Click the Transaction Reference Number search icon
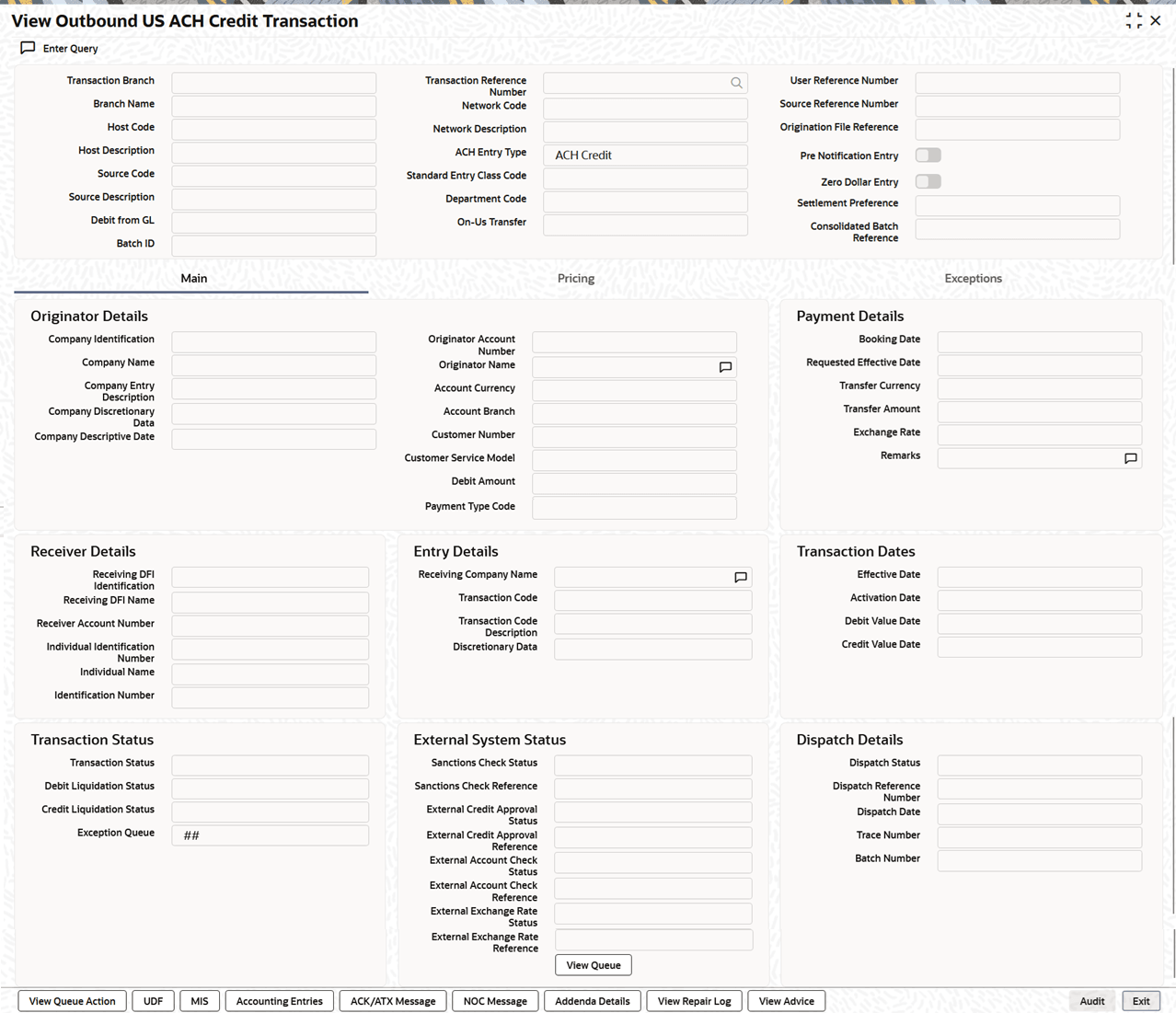Screen dimensions: 1176x1013 [x=736, y=83]
